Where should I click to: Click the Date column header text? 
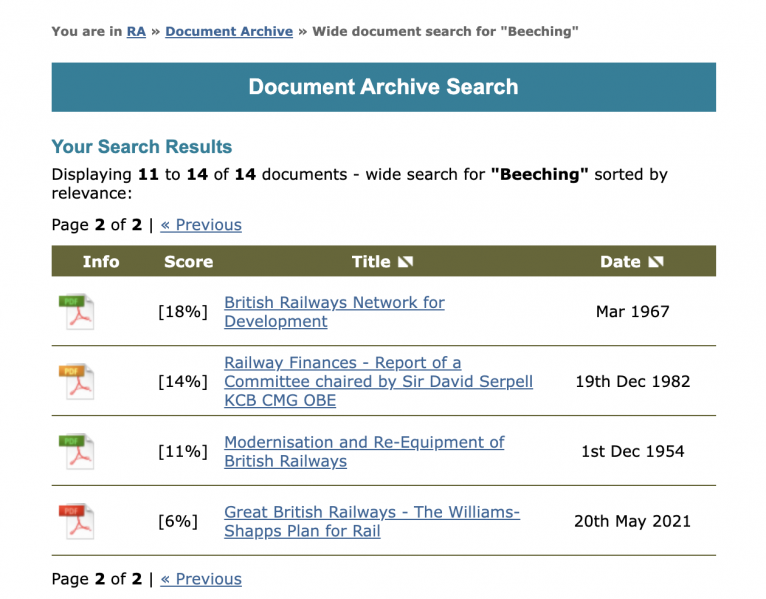[620, 262]
